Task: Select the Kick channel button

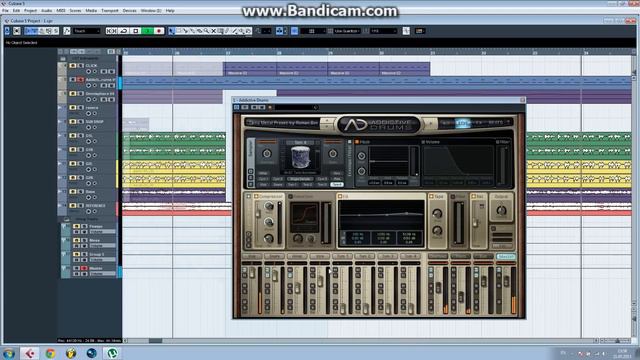Action: (252, 256)
